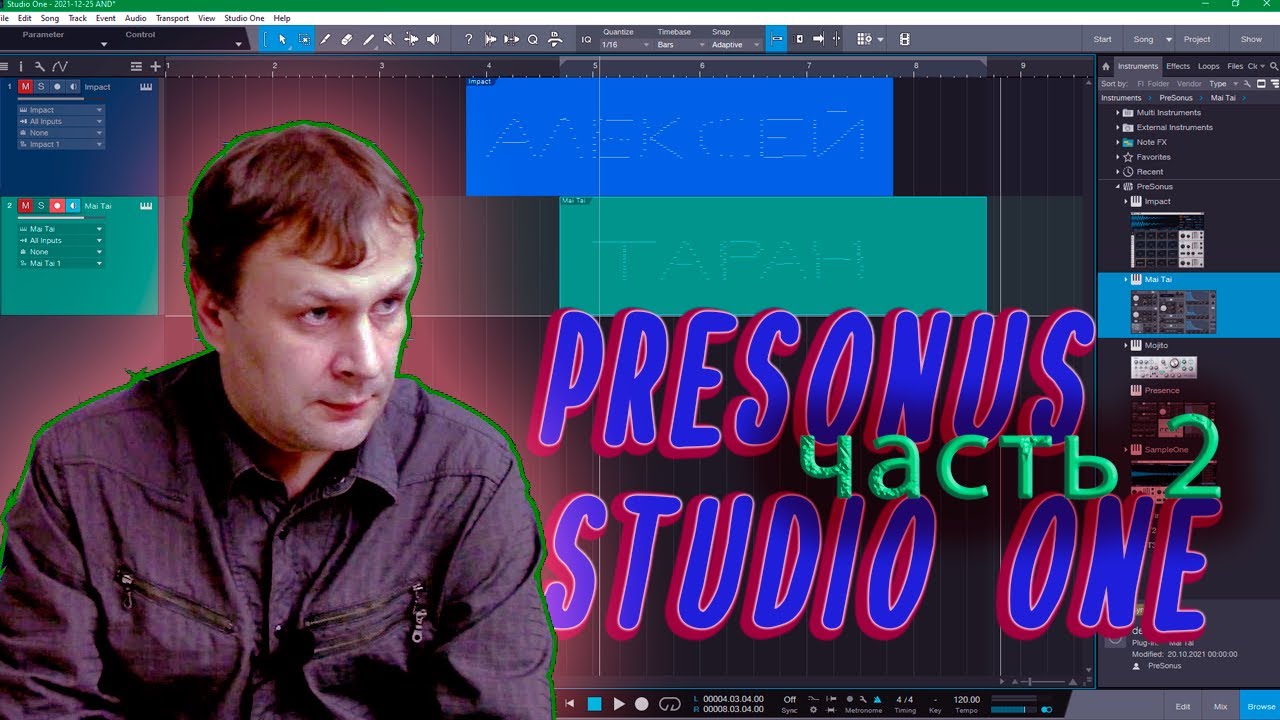Collapse the PreSonus folder in the browser
This screenshot has height=720, width=1280.
pyautogui.click(x=1119, y=187)
